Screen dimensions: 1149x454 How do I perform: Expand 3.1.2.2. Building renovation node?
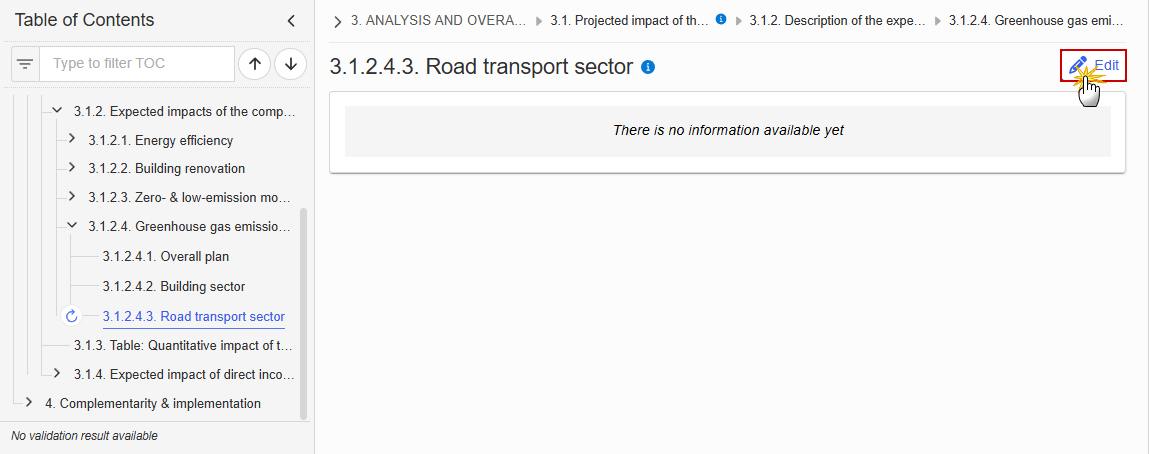tap(71, 168)
